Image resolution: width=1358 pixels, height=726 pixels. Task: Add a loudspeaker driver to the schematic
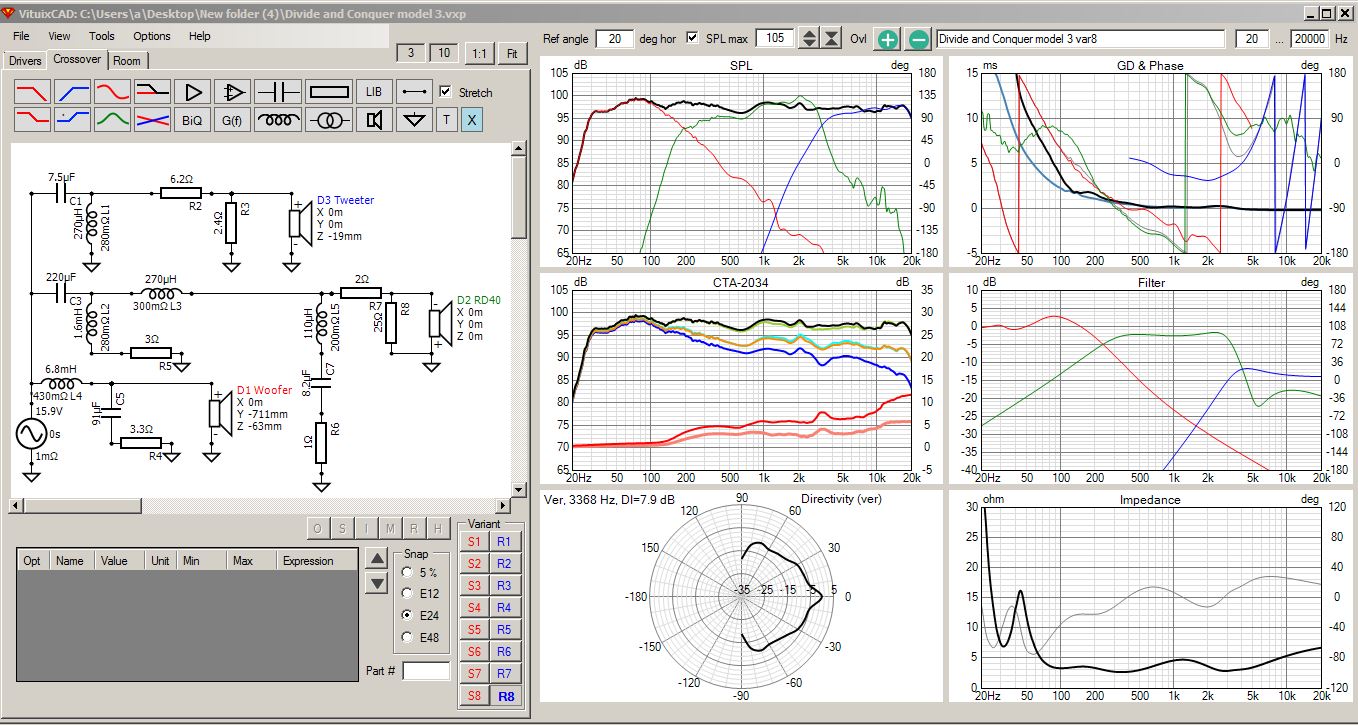(374, 120)
